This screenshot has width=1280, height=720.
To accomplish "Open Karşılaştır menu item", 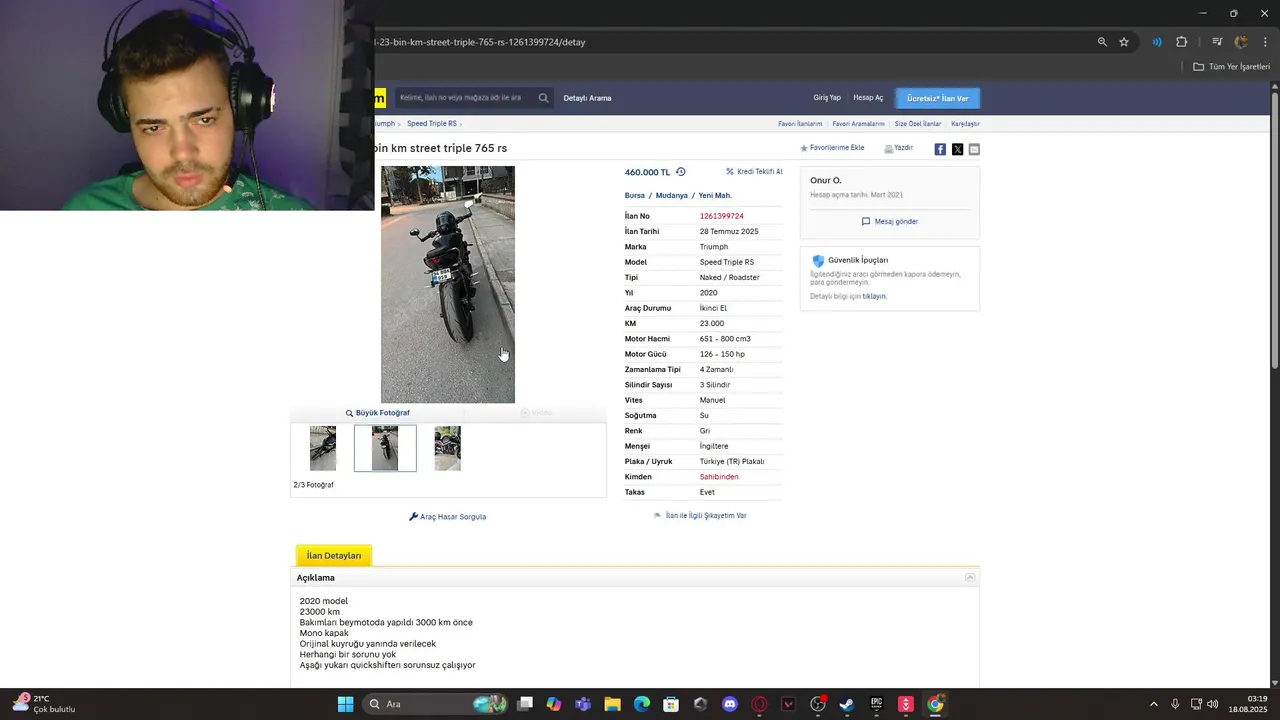I will click(x=965, y=124).
